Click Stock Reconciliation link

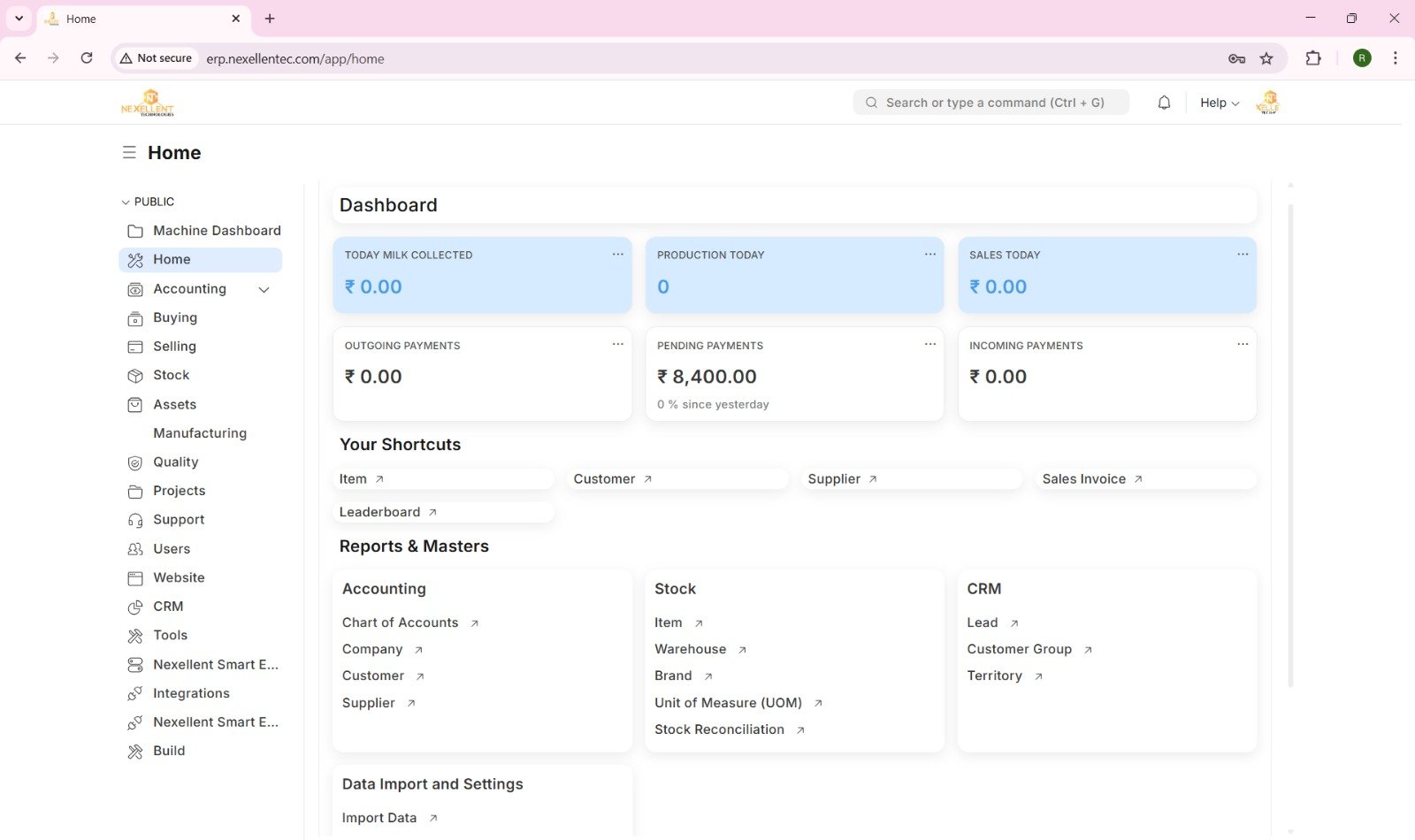click(x=719, y=729)
